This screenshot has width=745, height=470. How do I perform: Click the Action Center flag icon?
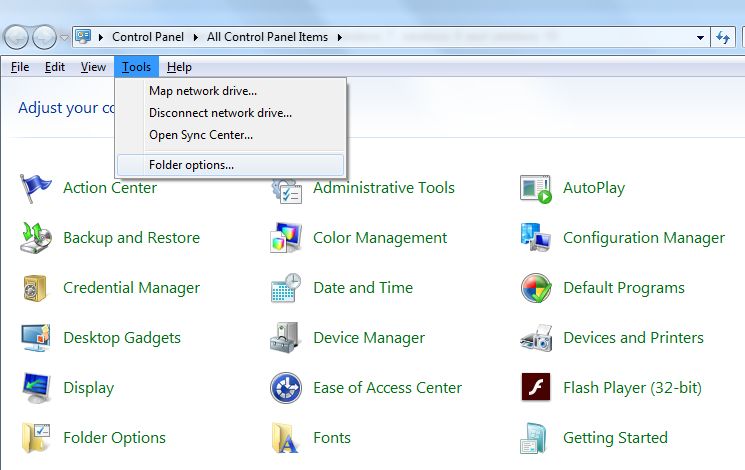click(36, 188)
